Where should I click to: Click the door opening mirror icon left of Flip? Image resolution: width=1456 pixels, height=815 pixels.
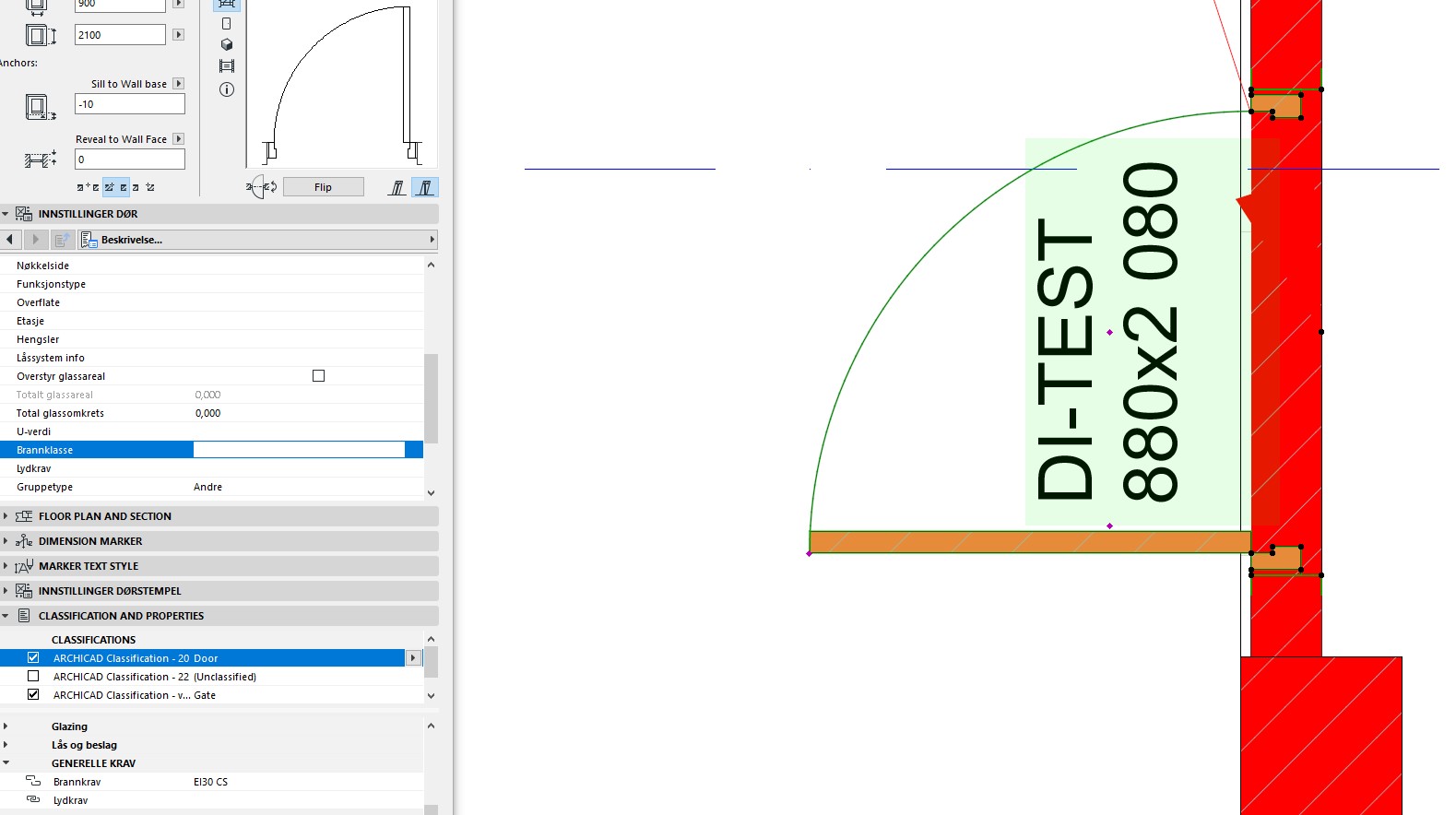pyautogui.click(x=262, y=187)
